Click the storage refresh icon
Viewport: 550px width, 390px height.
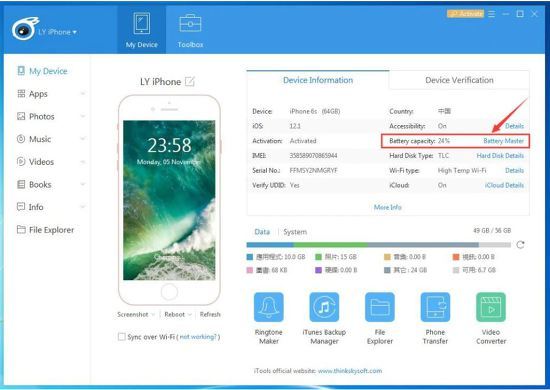[520, 244]
